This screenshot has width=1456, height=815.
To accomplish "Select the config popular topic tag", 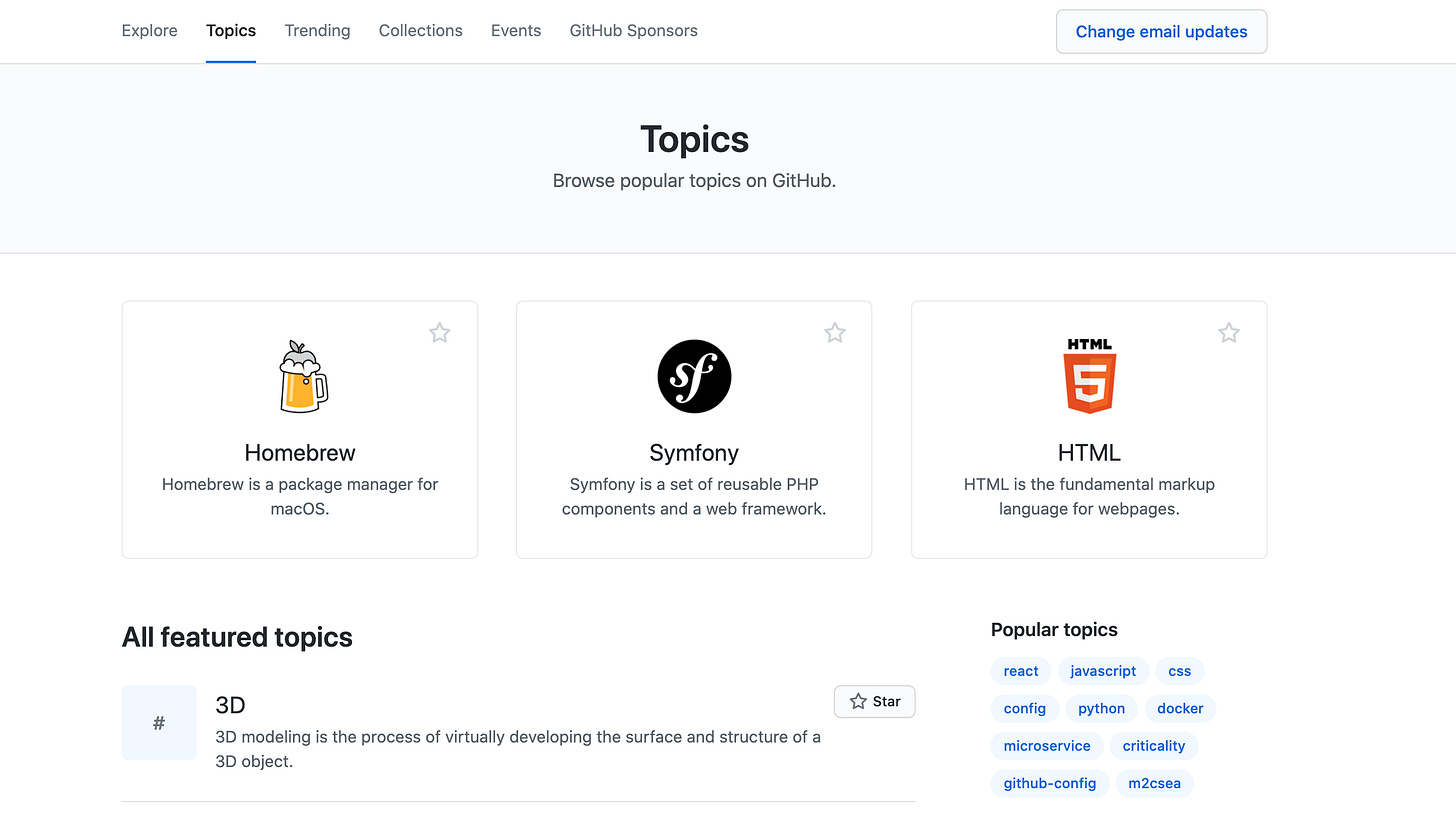I will tap(1025, 708).
